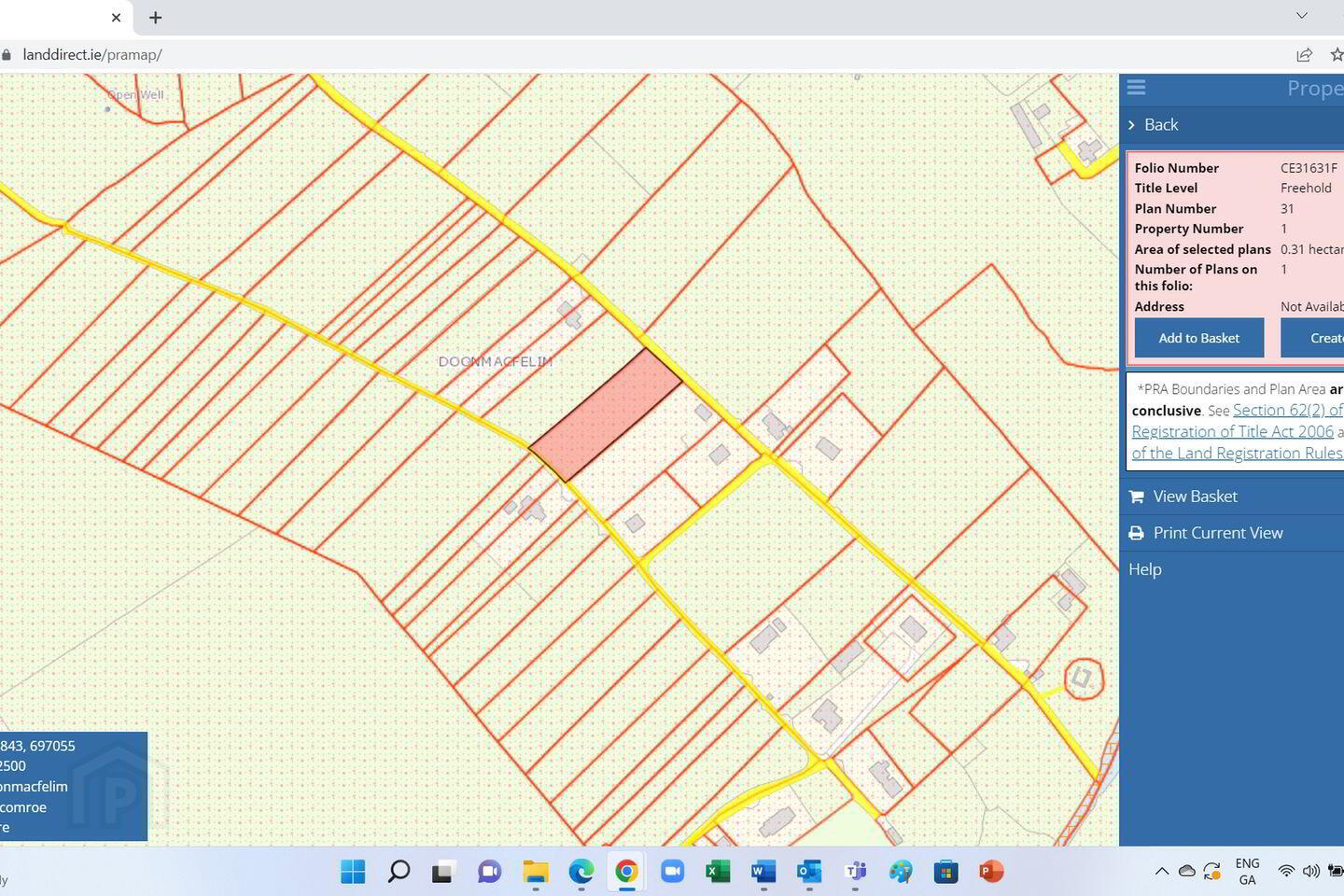Open File Explorer from the taskbar
The height and width of the screenshot is (896, 1344).
[536, 872]
